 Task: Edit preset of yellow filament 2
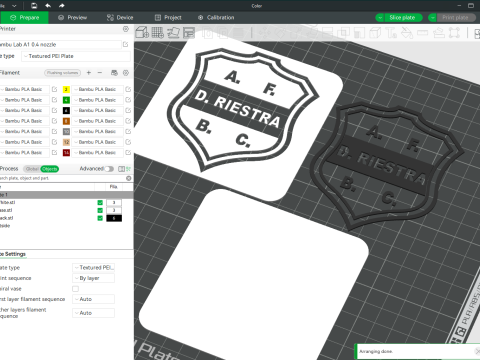pyautogui.click(x=128, y=89)
